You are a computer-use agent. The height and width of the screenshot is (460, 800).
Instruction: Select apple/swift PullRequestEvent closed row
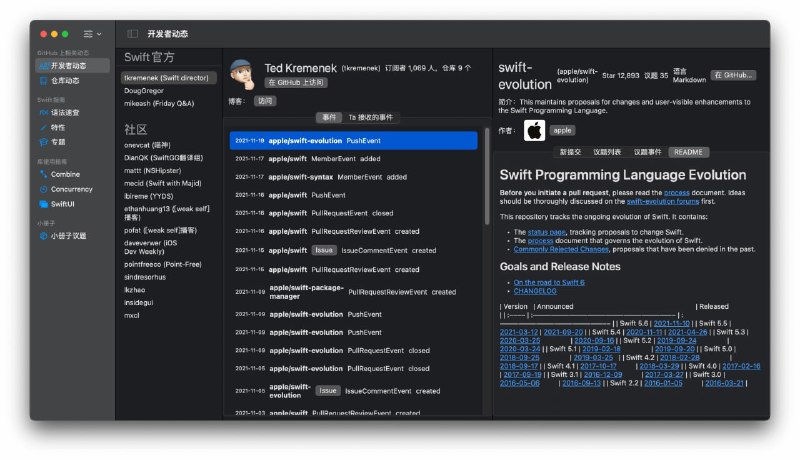click(x=354, y=213)
